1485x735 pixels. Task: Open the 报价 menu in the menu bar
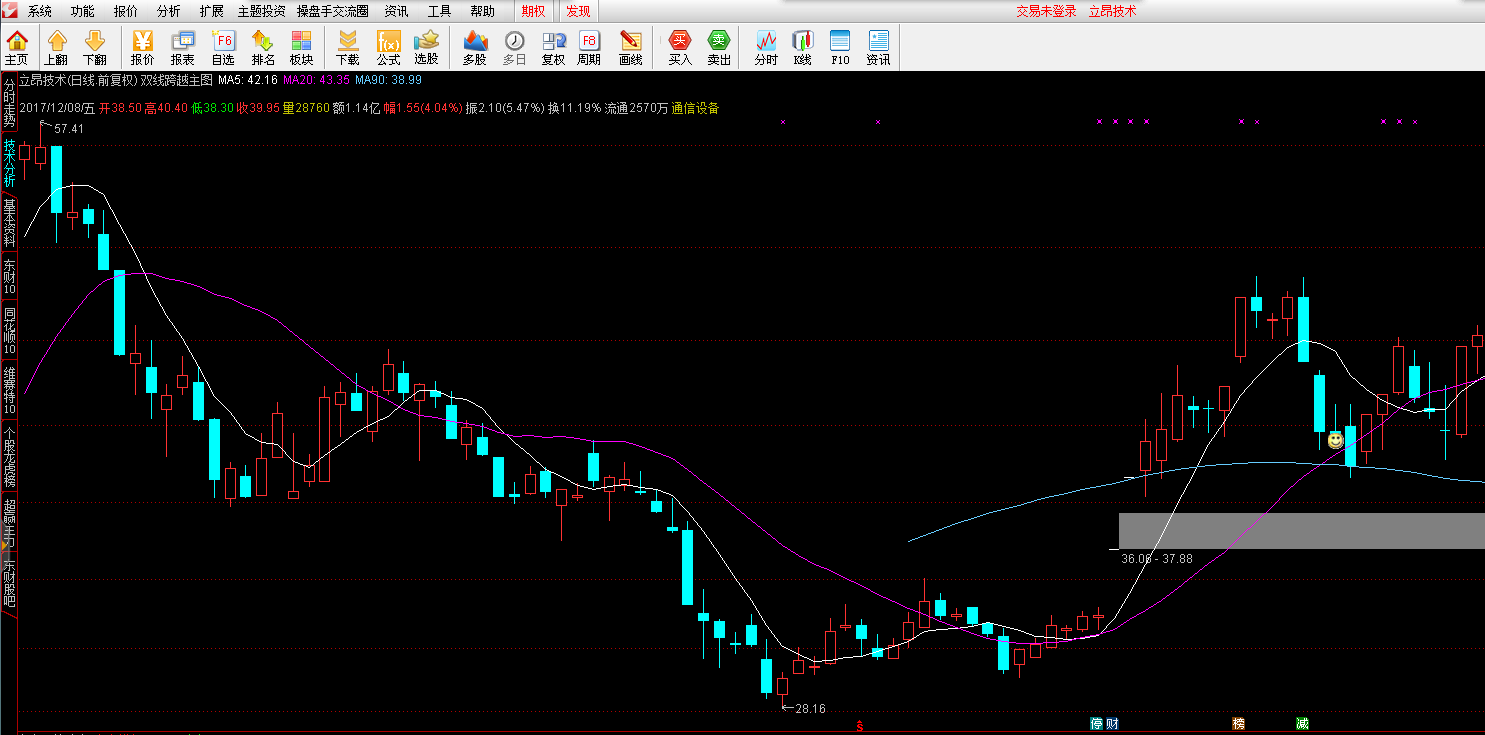coord(126,12)
